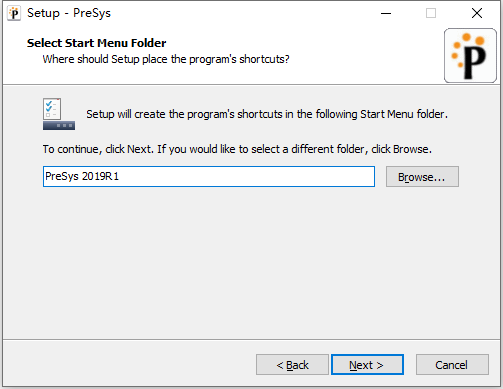
Task: Close the PreSys Setup dialog
Action: click(477, 13)
